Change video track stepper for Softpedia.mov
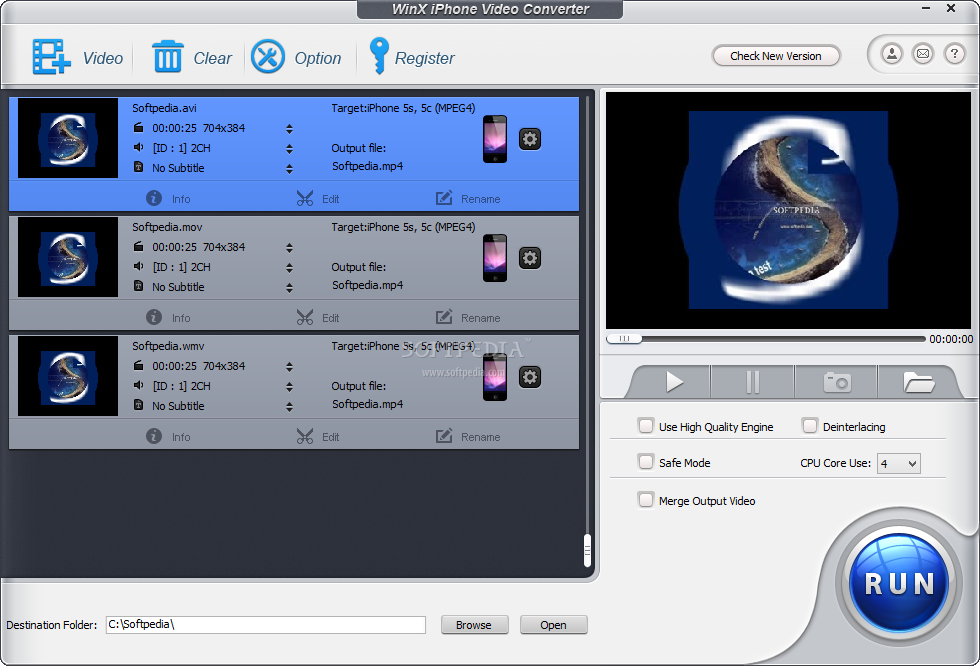This screenshot has width=980, height=666. [289, 247]
